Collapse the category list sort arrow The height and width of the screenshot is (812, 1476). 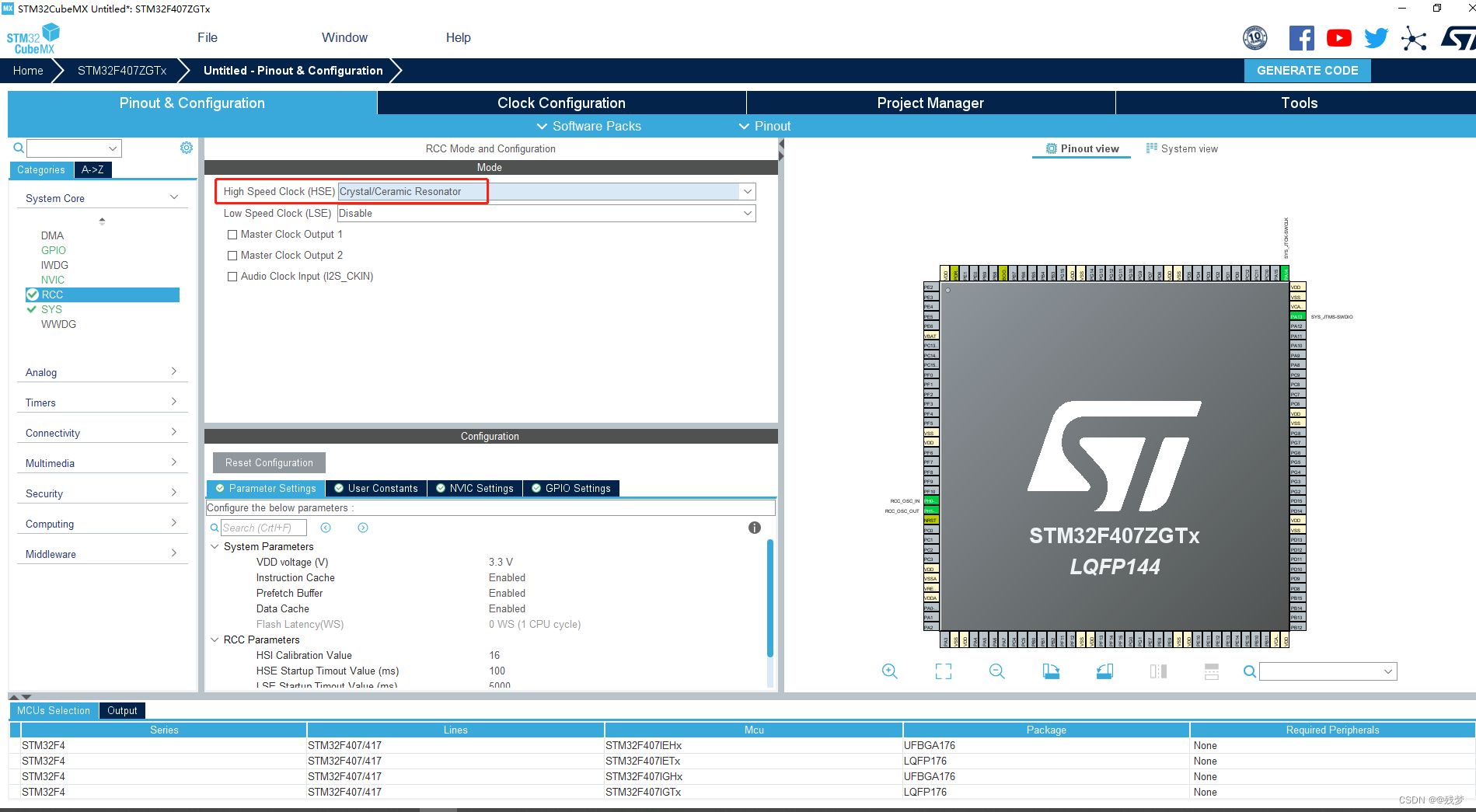(102, 221)
